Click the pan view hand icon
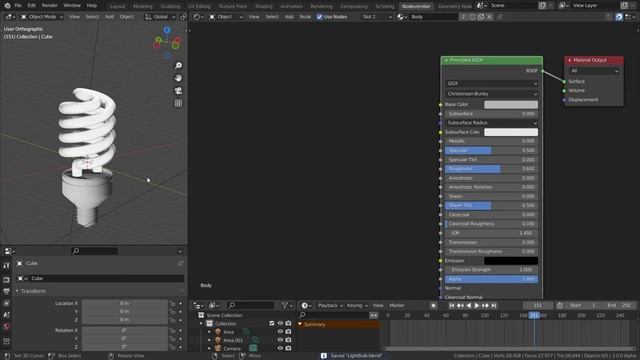Image resolution: width=640 pixels, height=360 pixels. (x=178, y=78)
